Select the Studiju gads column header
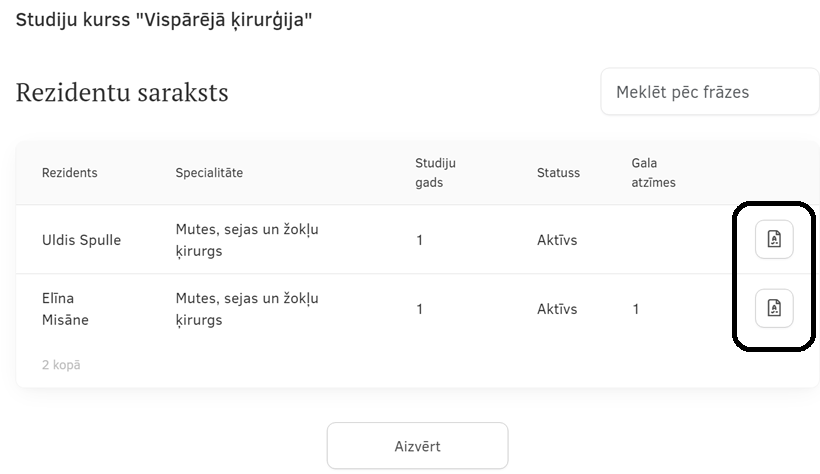This screenshot has height=474, width=820. point(435,173)
